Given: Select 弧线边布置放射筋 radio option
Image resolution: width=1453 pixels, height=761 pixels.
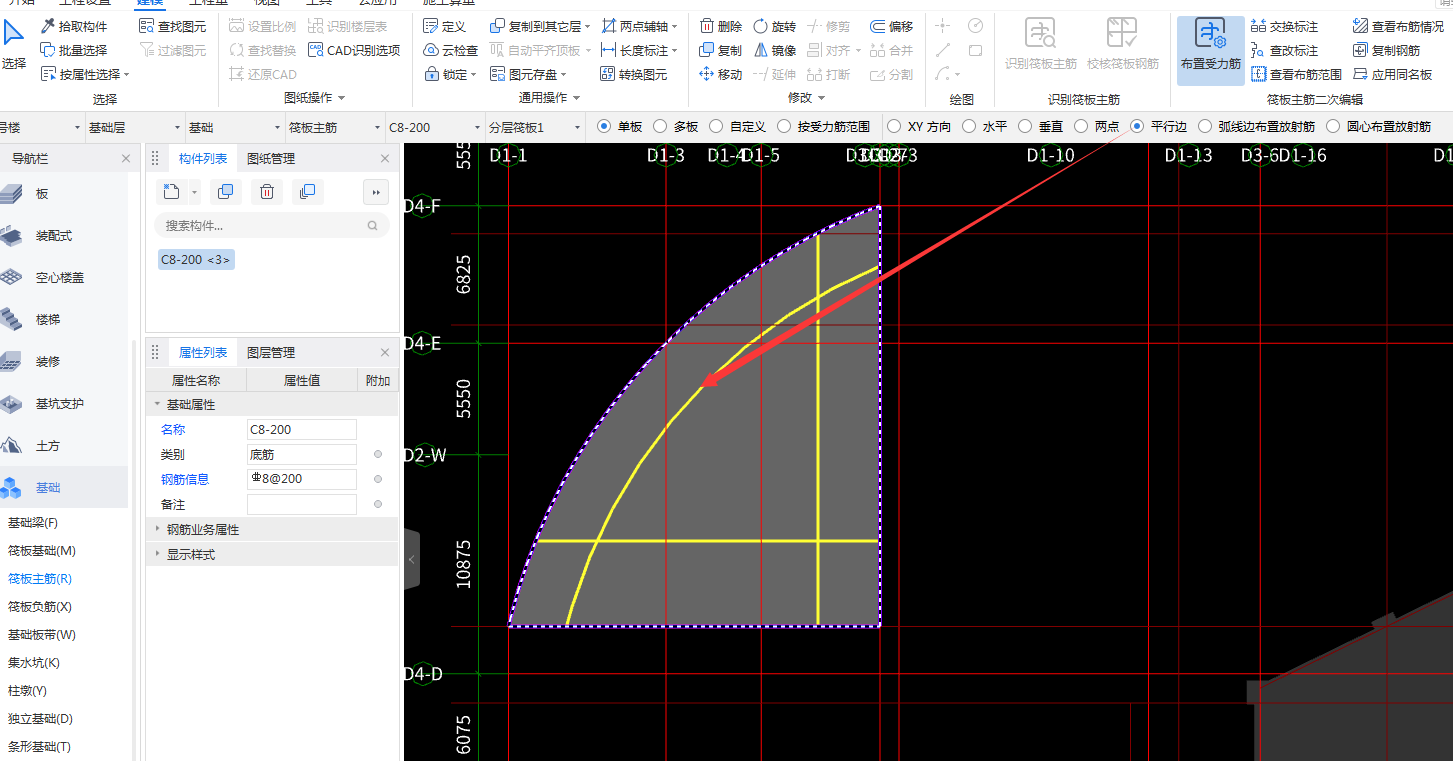Looking at the screenshot, I should [1256, 126].
